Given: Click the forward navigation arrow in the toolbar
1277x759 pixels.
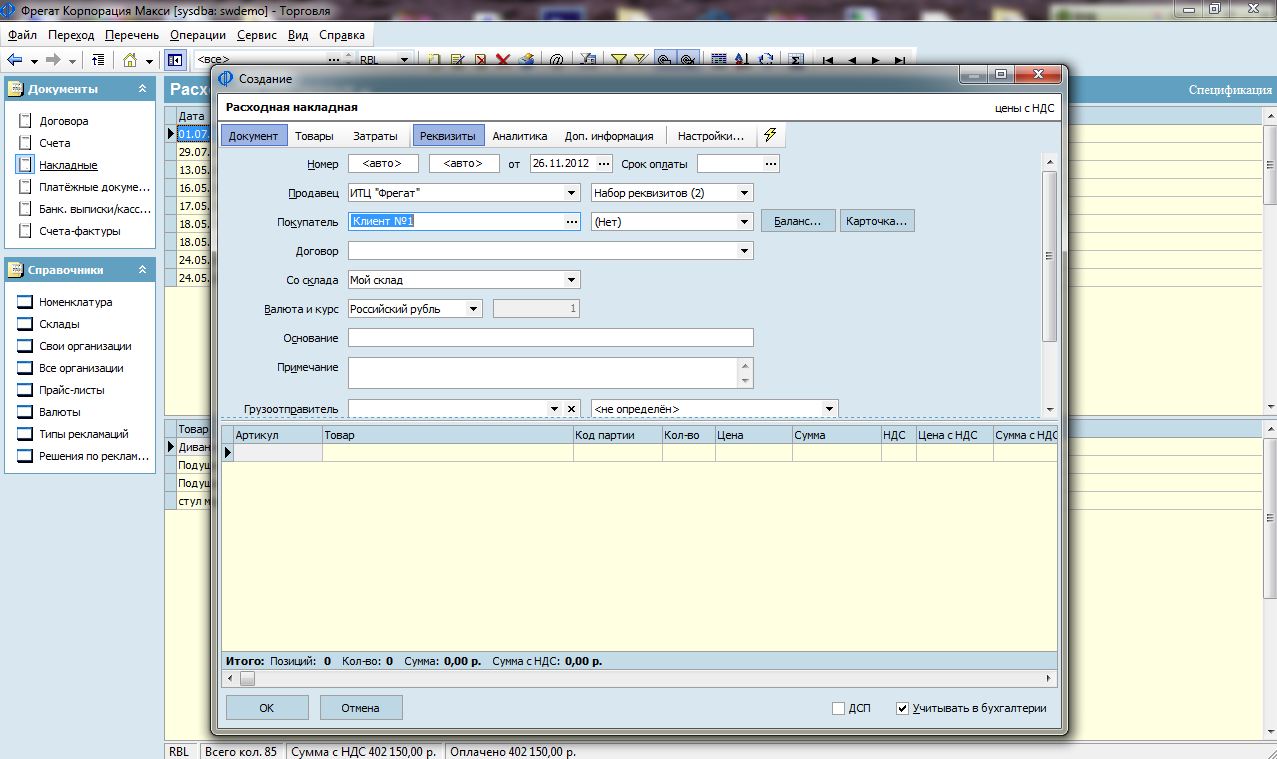Looking at the screenshot, I should click(x=53, y=60).
